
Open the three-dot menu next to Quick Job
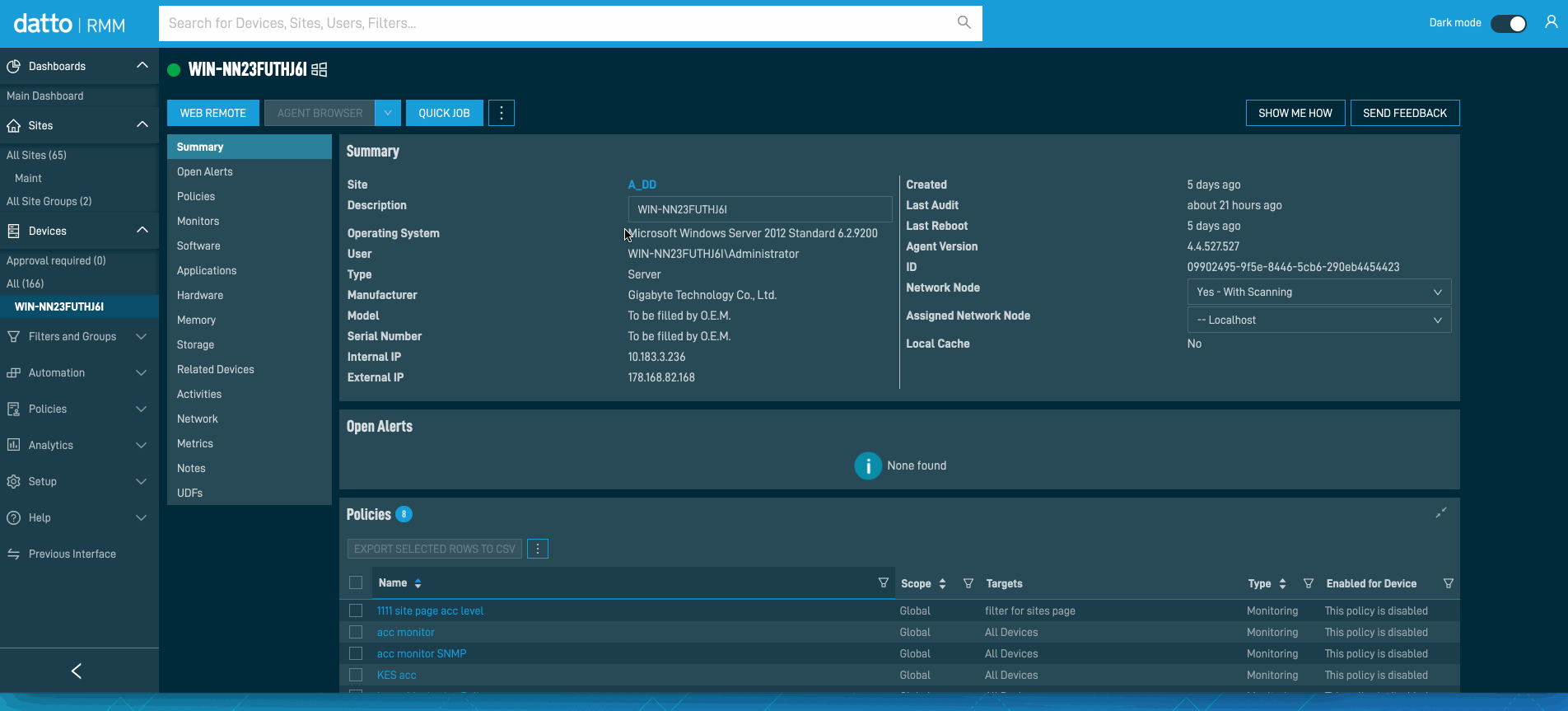[x=502, y=113]
